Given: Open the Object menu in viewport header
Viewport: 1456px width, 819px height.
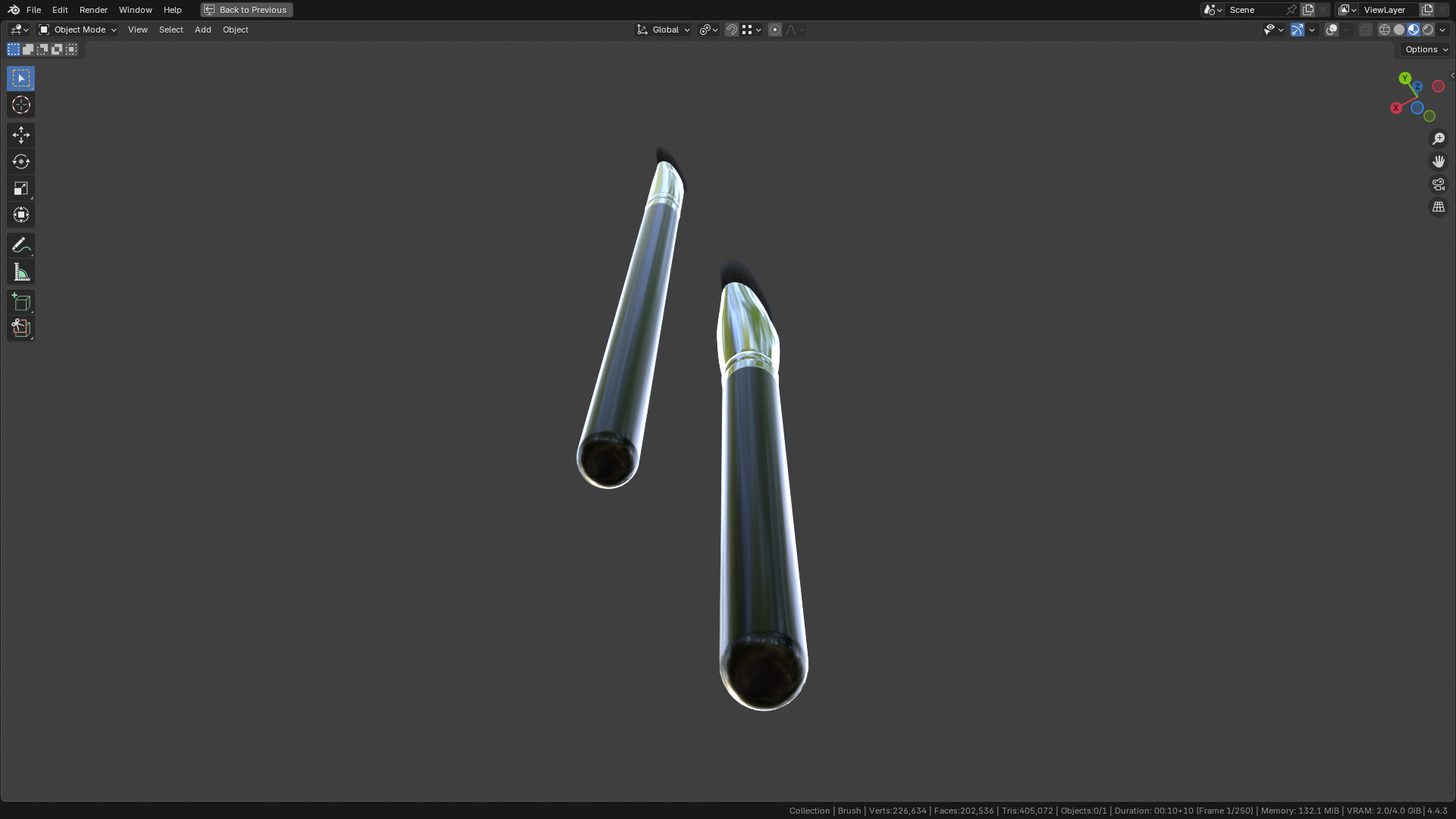Looking at the screenshot, I should 235,30.
